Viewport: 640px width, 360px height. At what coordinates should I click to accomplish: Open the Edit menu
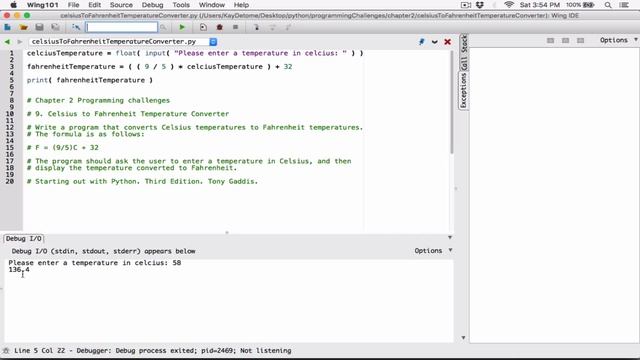[x=94, y=5]
